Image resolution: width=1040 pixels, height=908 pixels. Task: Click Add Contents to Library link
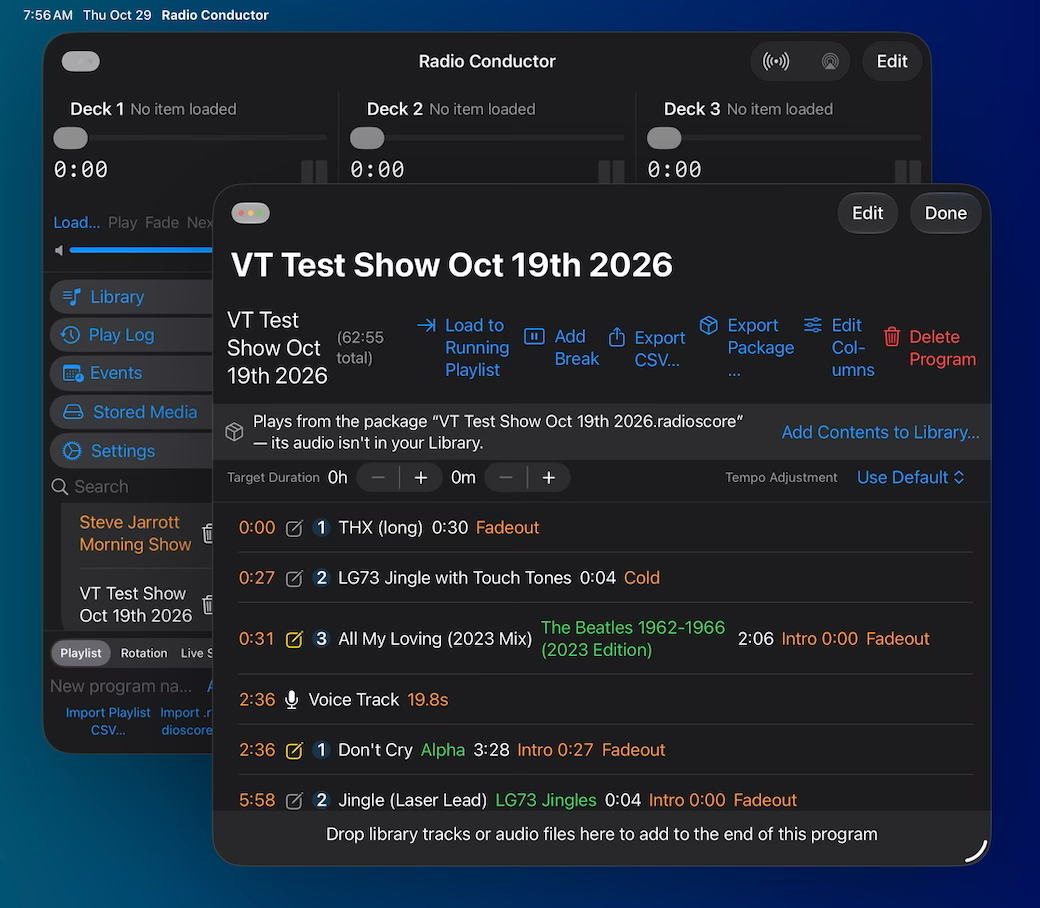coord(880,432)
